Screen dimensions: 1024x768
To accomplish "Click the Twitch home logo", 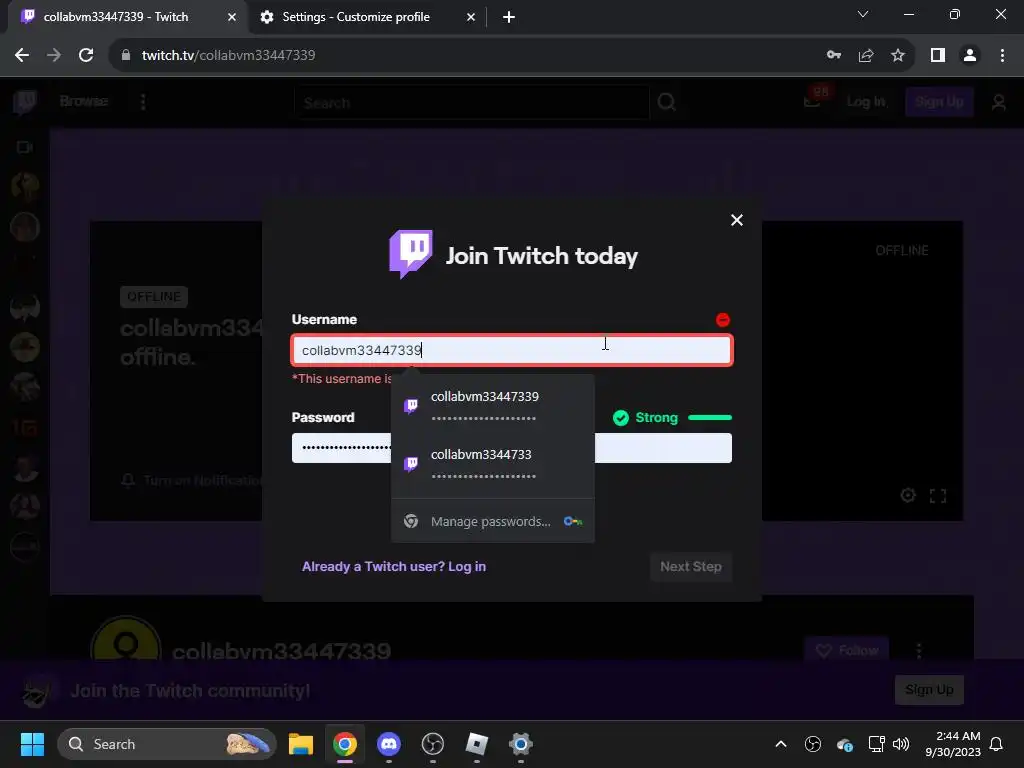I will pyautogui.click(x=25, y=102).
